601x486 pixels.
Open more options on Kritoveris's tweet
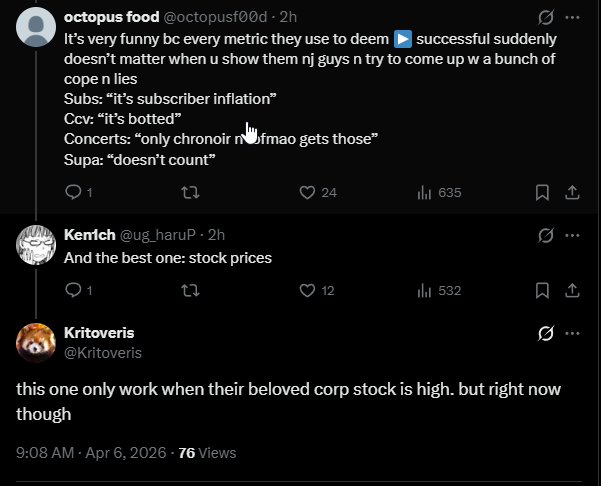pos(572,333)
